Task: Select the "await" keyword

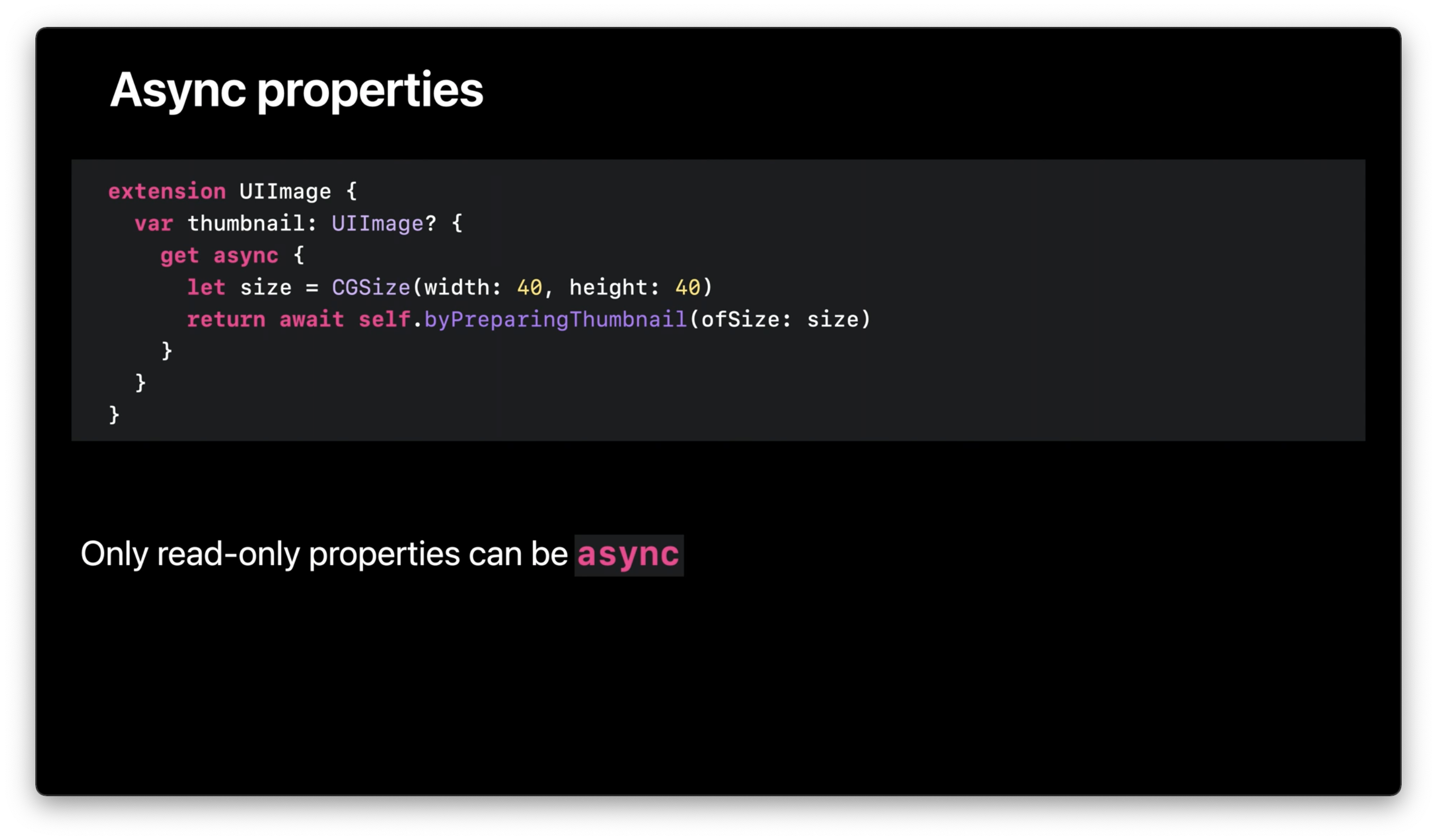Action: [x=311, y=319]
